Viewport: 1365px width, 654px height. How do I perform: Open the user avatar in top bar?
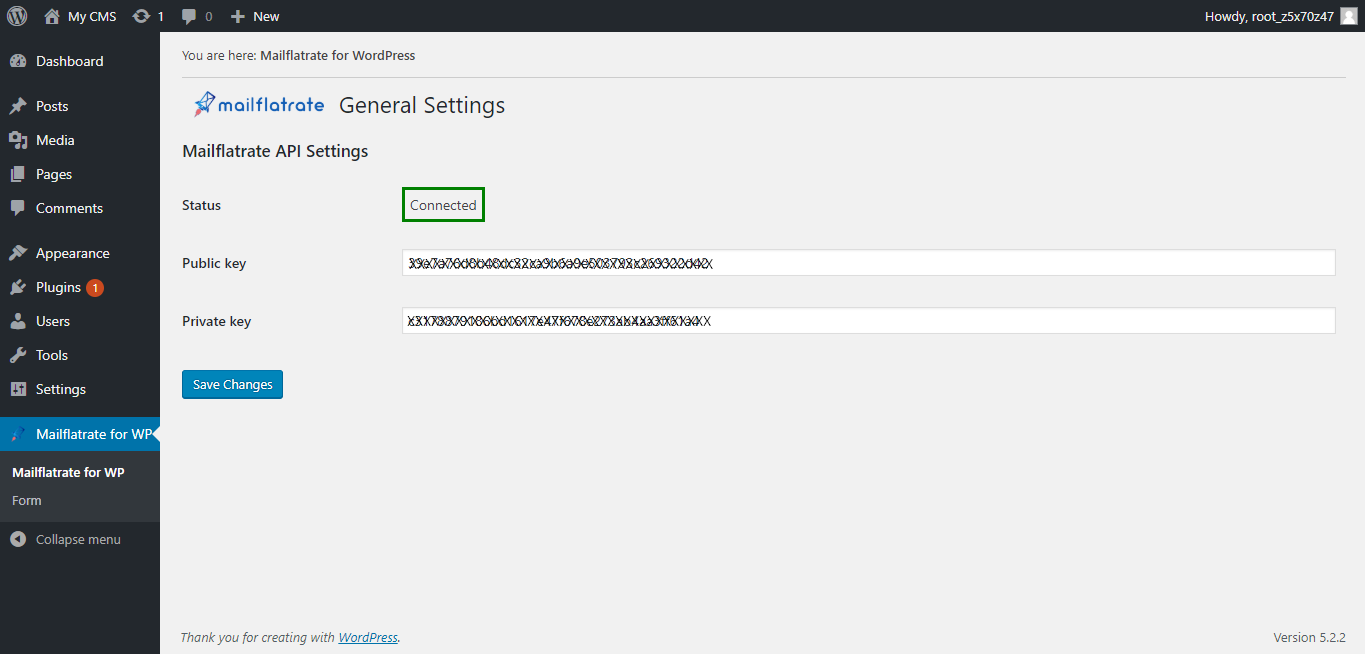(x=1349, y=16)
